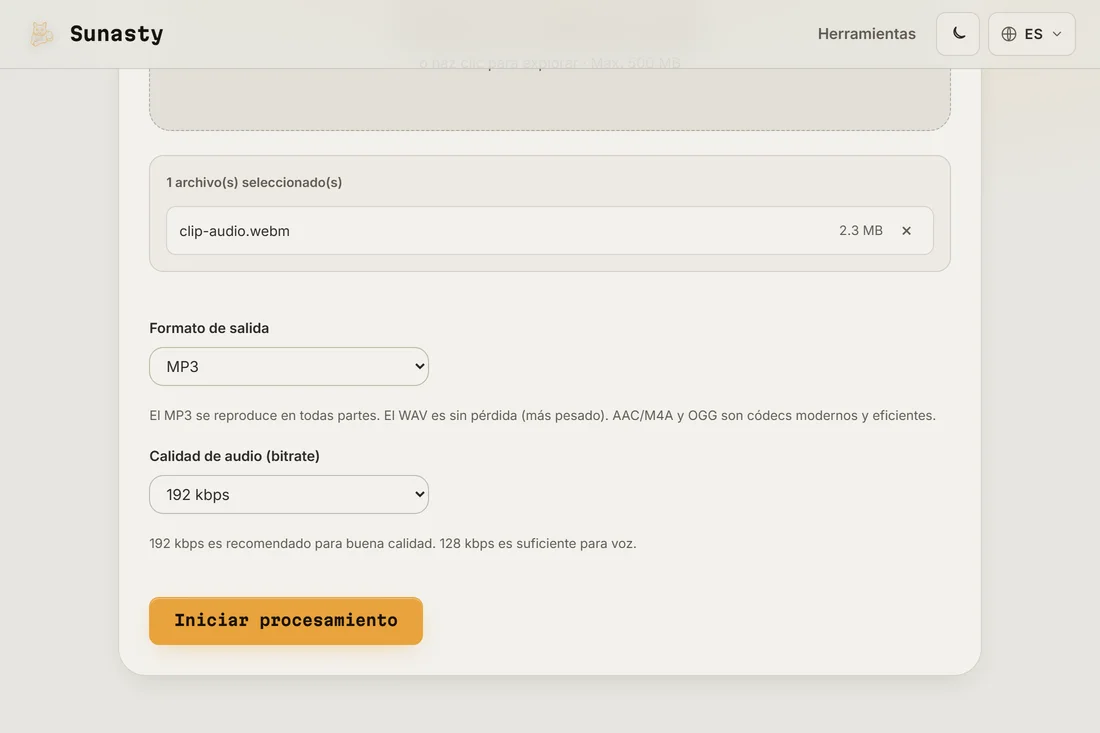This screenshot has height=733, width=1100.
Task: Click the Formato de salida label
Action: point(209,328)
